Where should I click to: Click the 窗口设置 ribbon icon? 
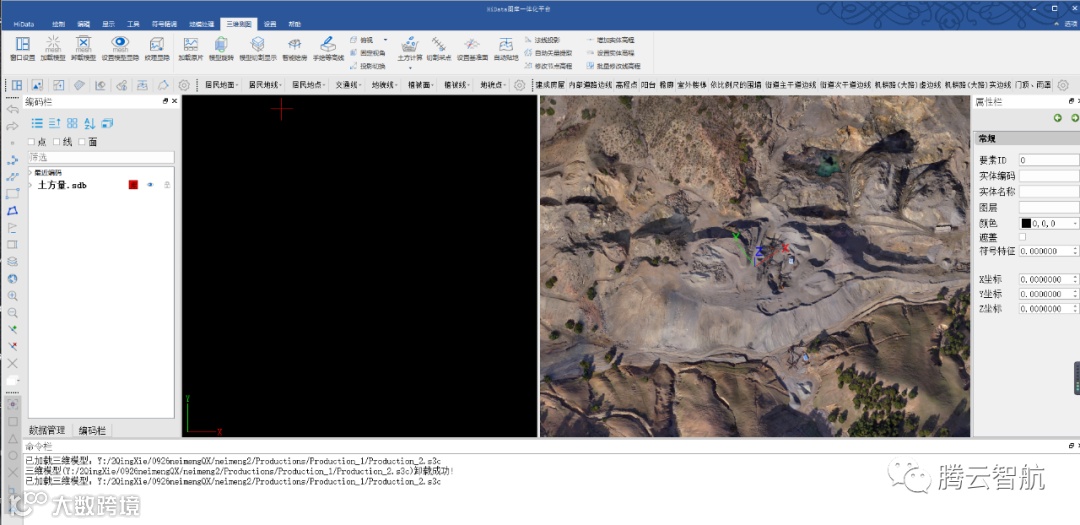click(23, 44)
